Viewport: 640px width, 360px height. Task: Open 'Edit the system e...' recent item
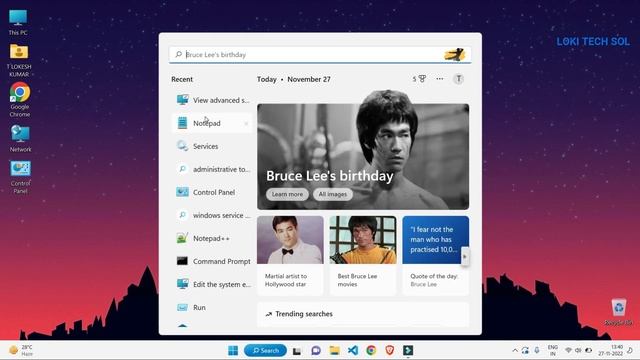click(212, 284)
